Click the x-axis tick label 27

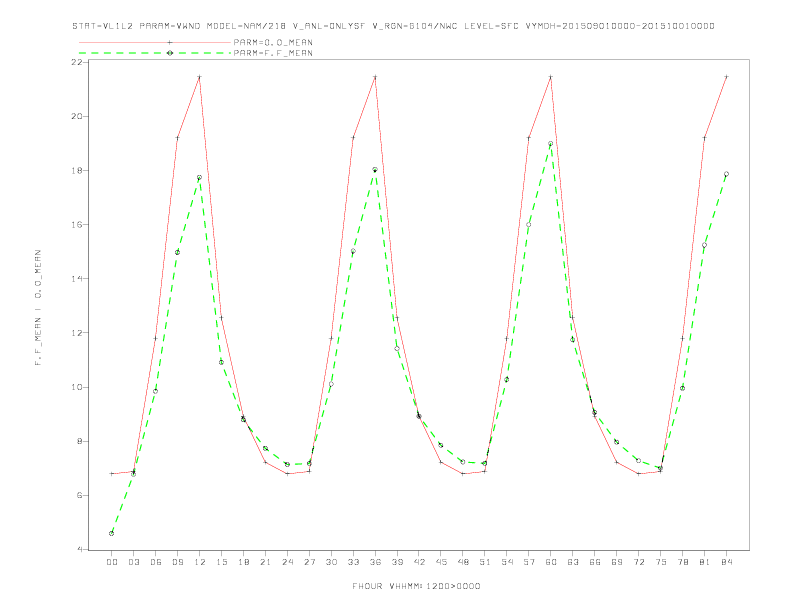click(x=309, y=562)
